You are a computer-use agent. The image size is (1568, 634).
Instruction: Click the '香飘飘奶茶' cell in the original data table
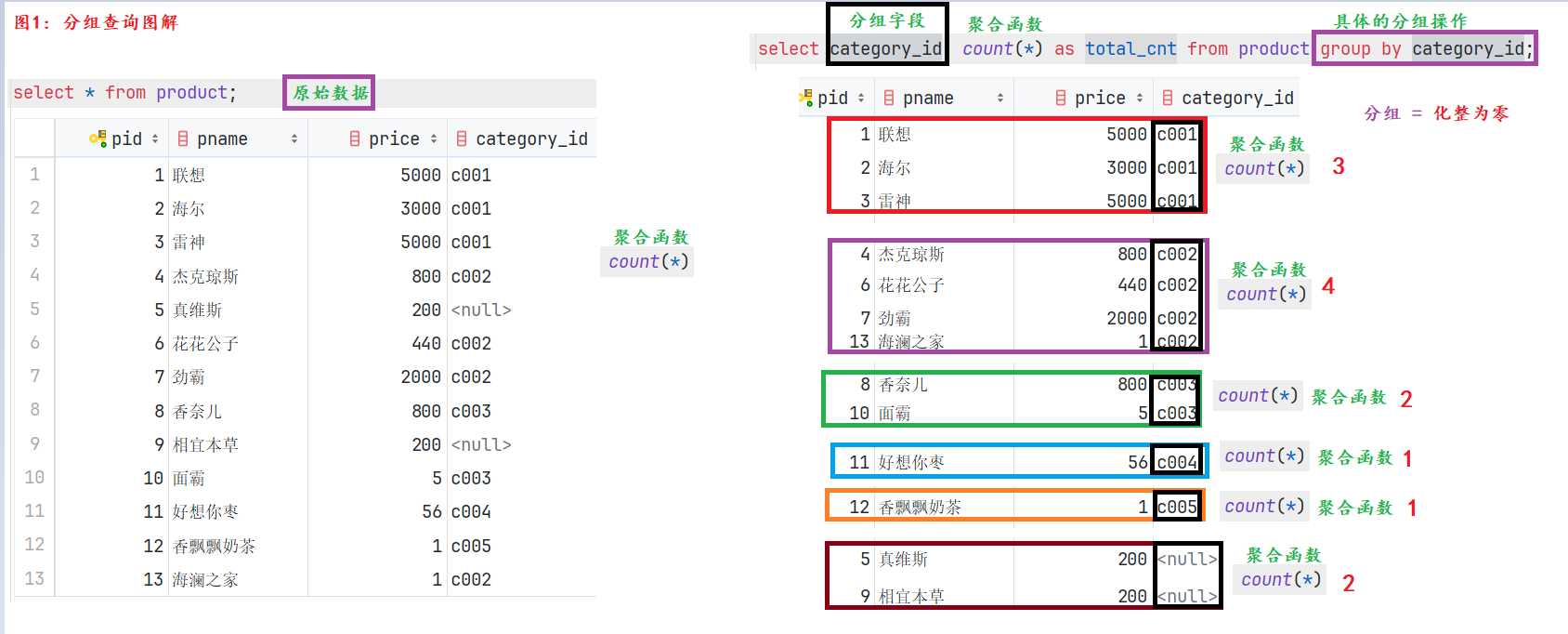(x=214, y=546)
